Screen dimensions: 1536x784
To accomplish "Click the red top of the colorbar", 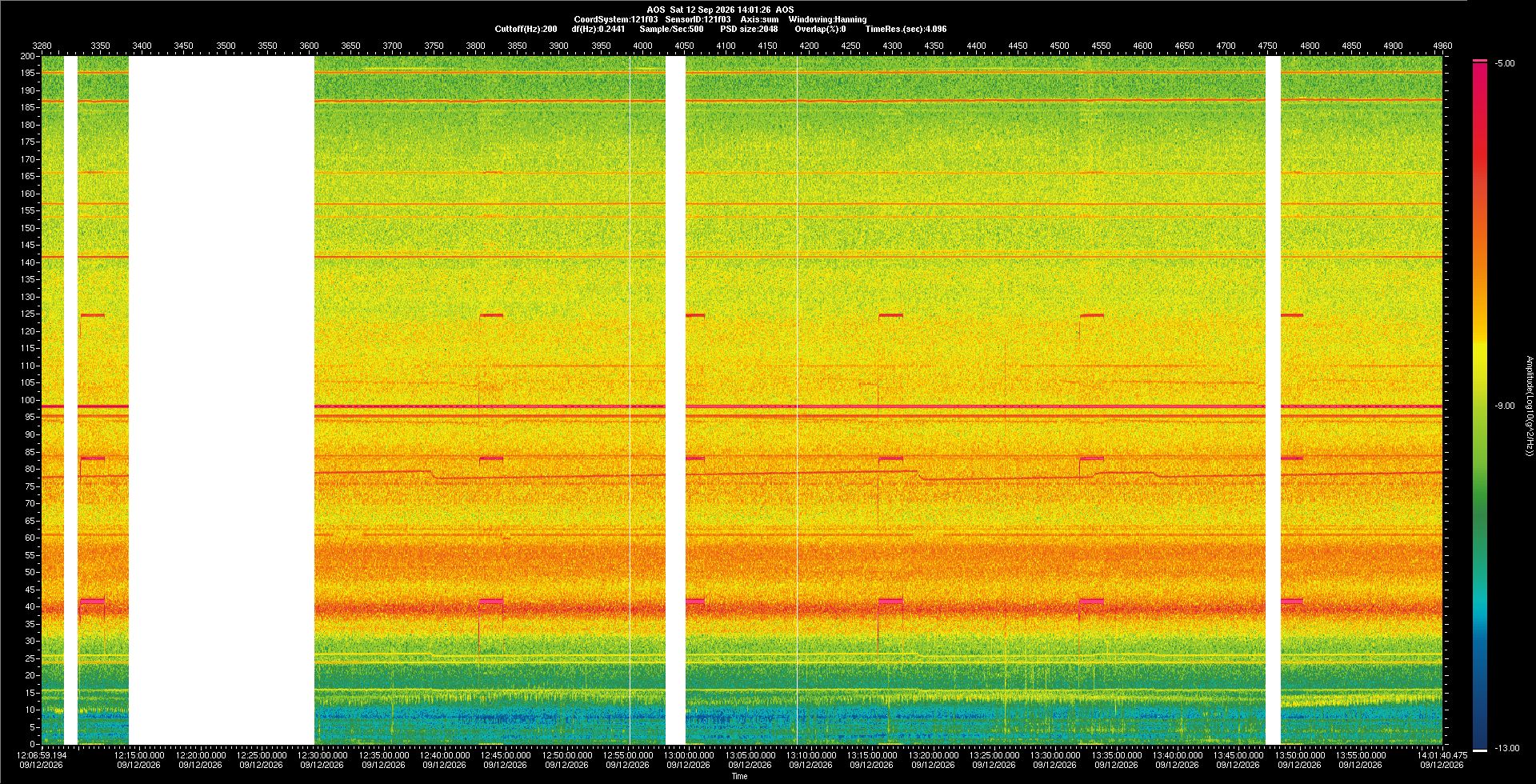I will pyautogui.click(x=1480, y=72).
